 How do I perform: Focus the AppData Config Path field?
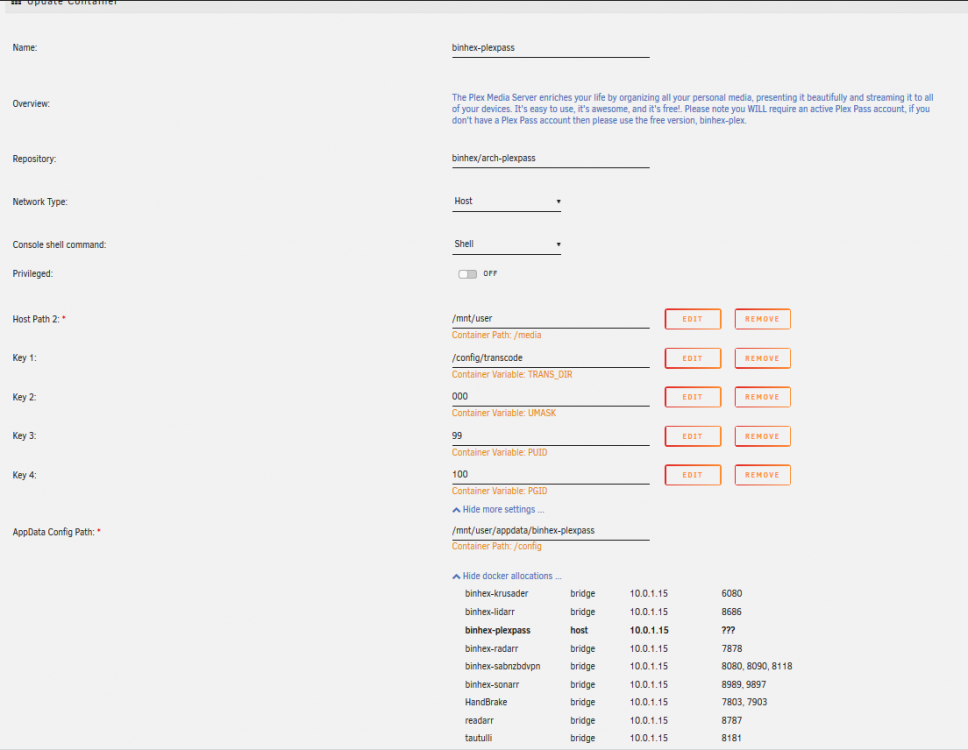[x=551, y=531]
